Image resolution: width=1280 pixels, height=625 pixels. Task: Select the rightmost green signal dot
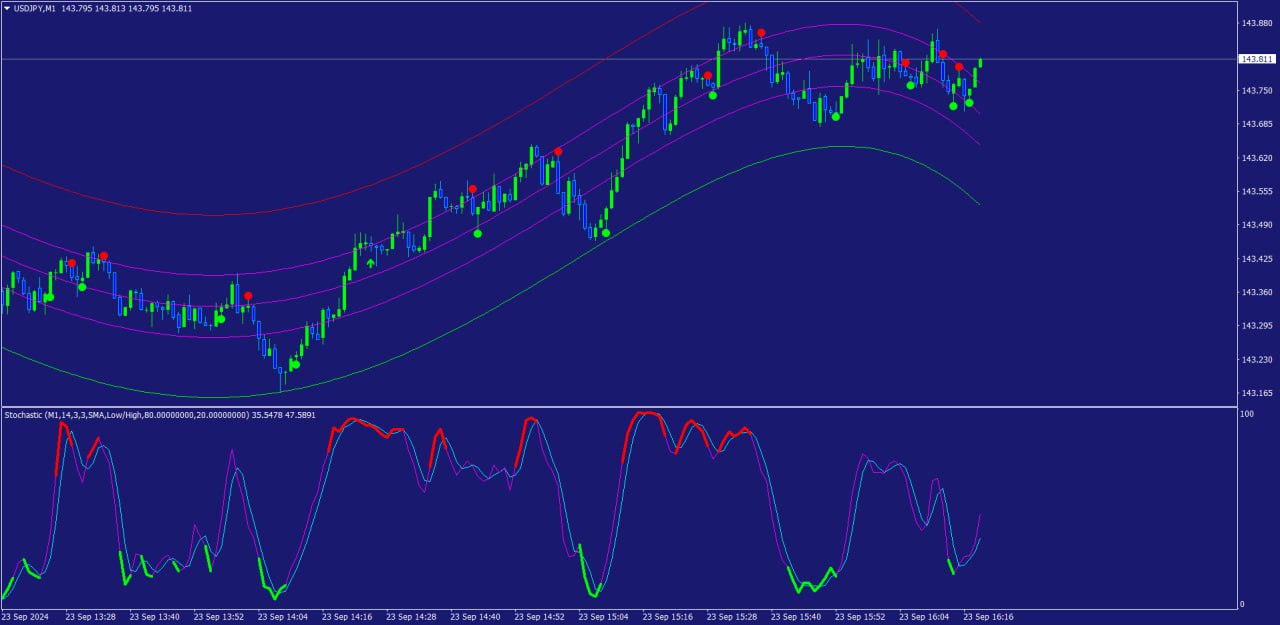969,103
